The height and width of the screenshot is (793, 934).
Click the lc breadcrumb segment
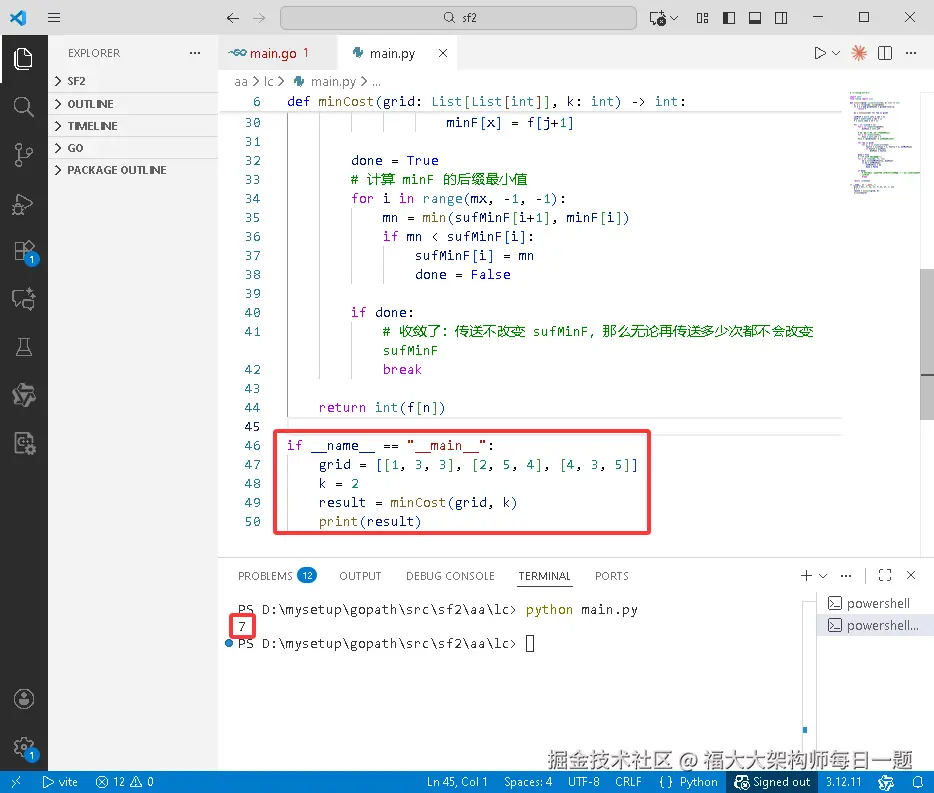269,82
